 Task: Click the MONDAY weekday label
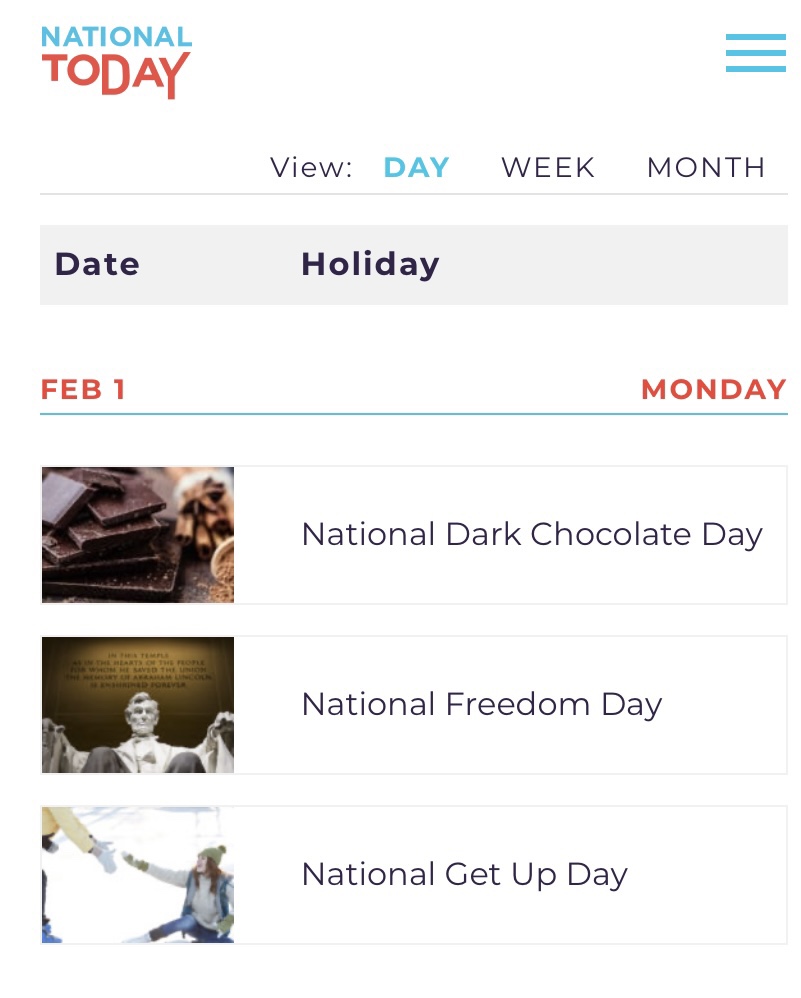tap(713, 389)
